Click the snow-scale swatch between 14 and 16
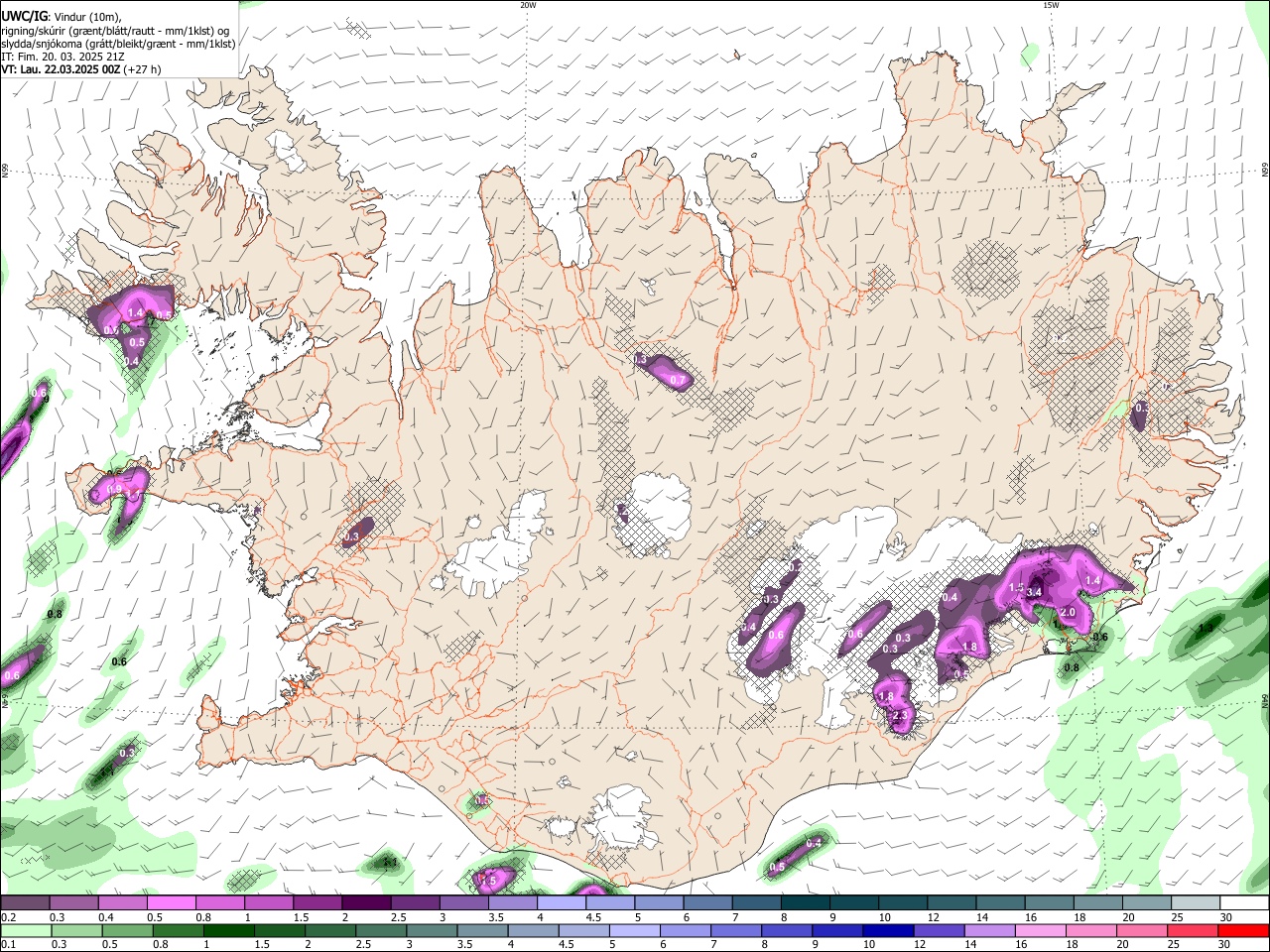 click(x=1001, y=903)
